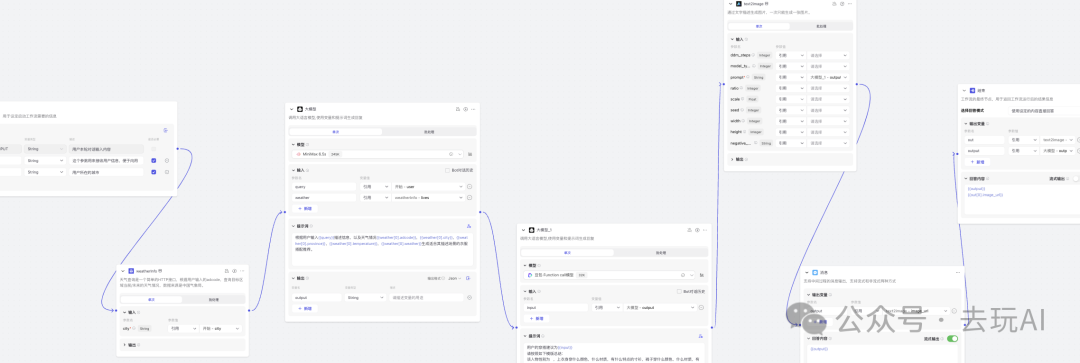The width and height of the screenshot is (1080, 363).
Task: Toggle Bot对话历史 checkbox in 大模型 node
Action: 447,169
